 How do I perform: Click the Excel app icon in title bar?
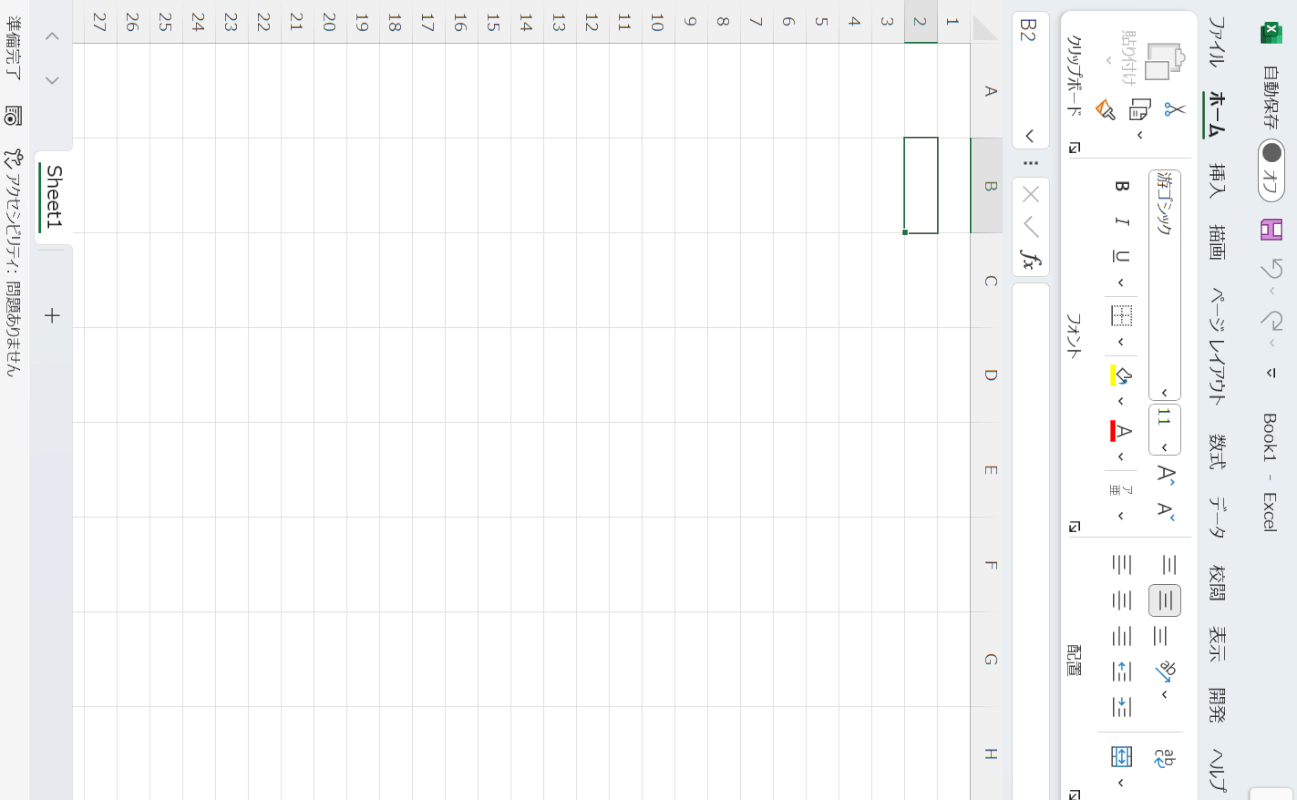(1271, 33)
